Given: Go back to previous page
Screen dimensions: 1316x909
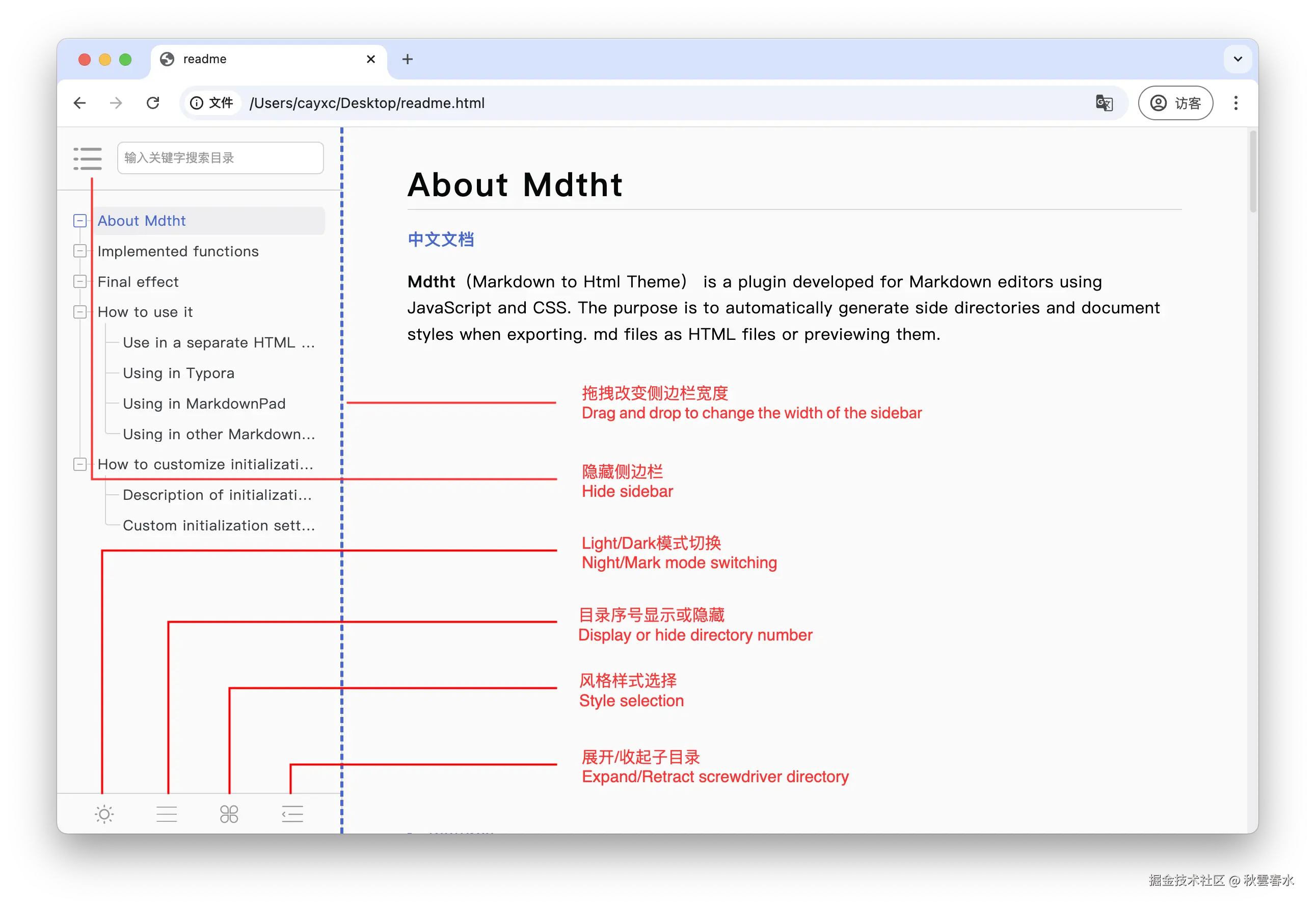Looking at the screenshot, I should click(79, 103).
